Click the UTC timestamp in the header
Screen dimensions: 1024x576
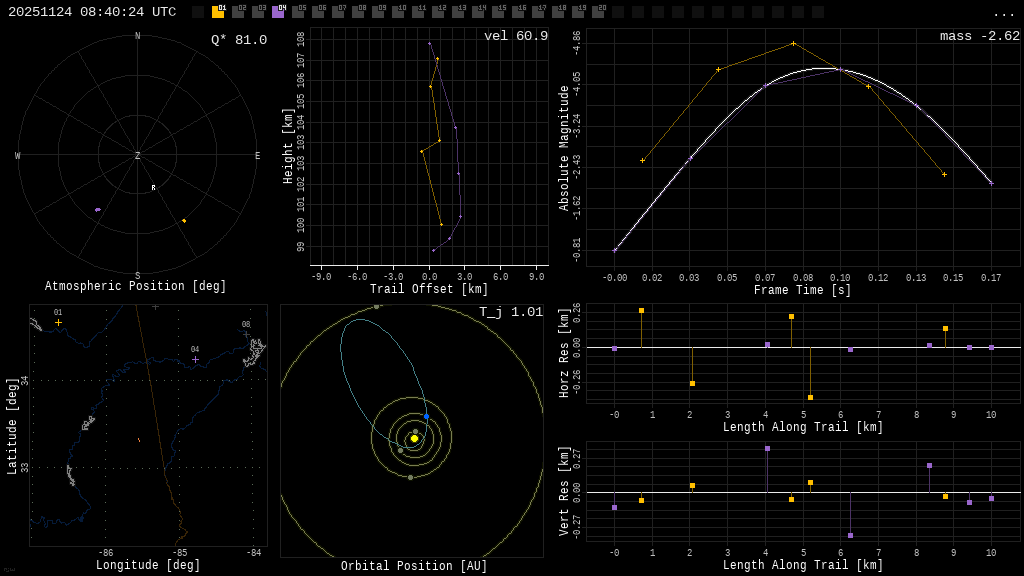pos(92,12)
